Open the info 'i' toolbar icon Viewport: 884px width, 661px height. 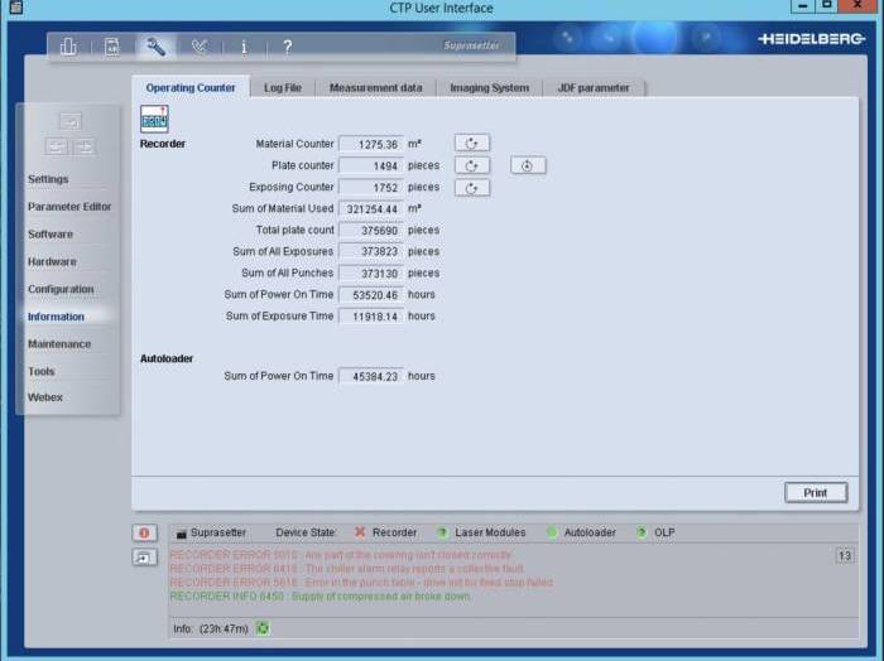tap(244, 46)
